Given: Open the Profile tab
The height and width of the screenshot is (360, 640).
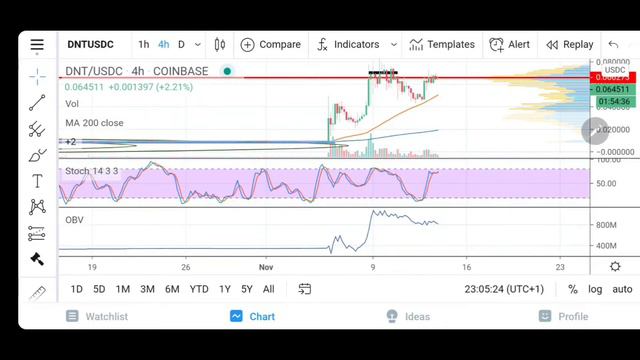Looking at the screenshot, I should (x=564, y=316).
